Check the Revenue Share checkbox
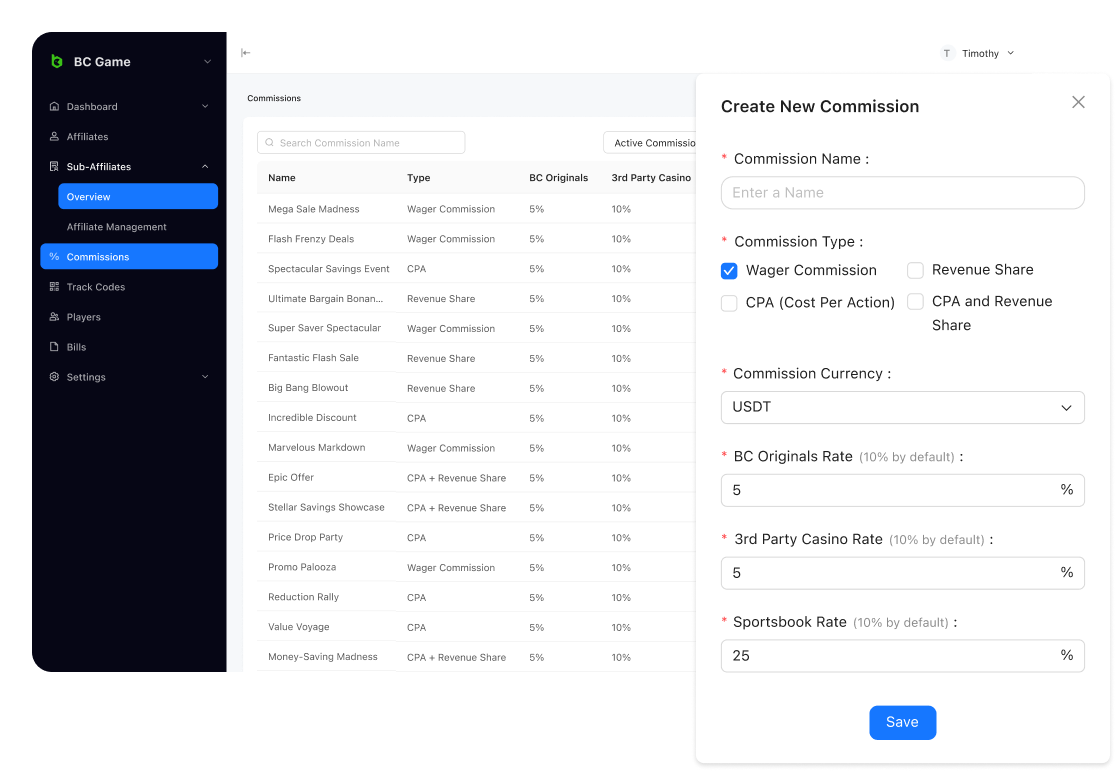This screenshot has height=771, width=1116. [x=915, y=270]
